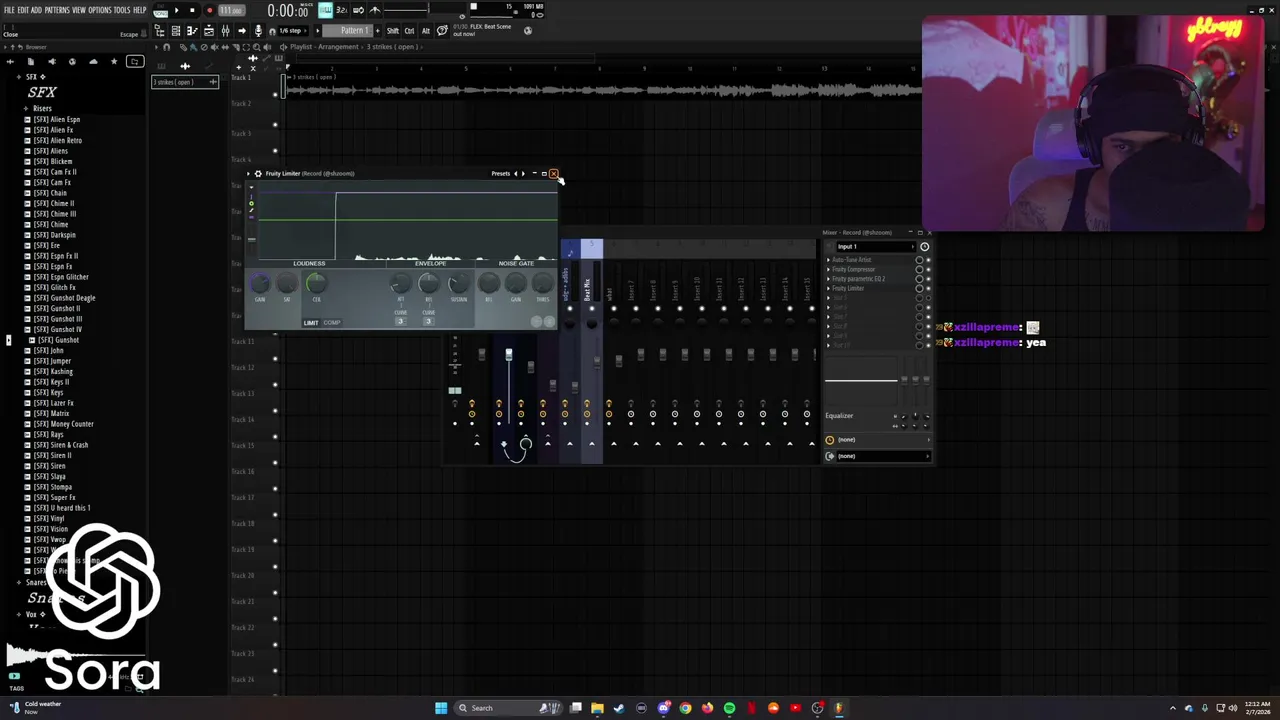
Task: Click the Ctrl key button
Action: coord(409,31)
